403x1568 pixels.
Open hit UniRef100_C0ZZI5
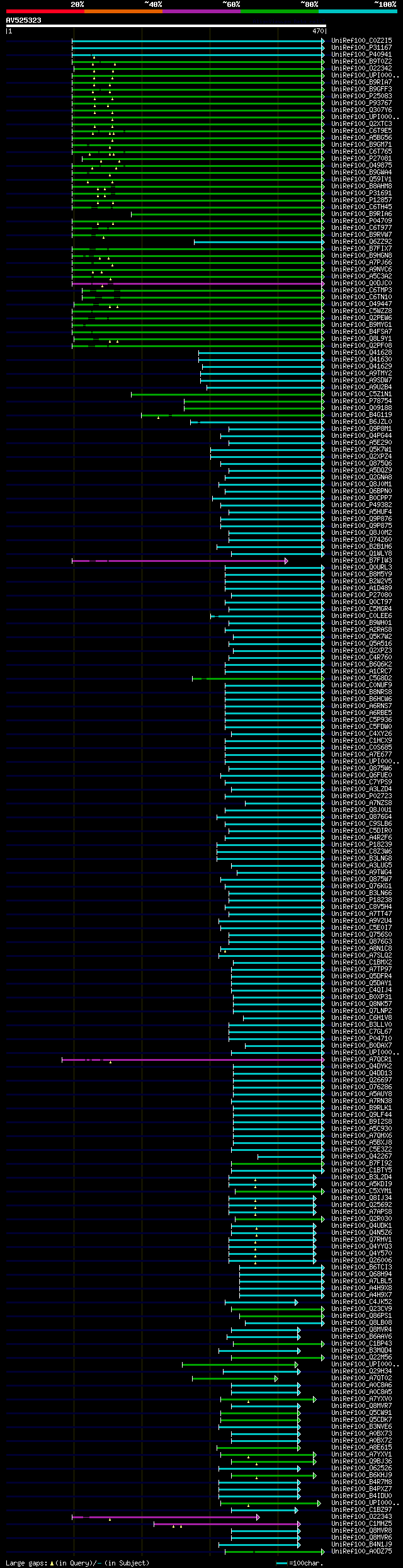[361, 41]
